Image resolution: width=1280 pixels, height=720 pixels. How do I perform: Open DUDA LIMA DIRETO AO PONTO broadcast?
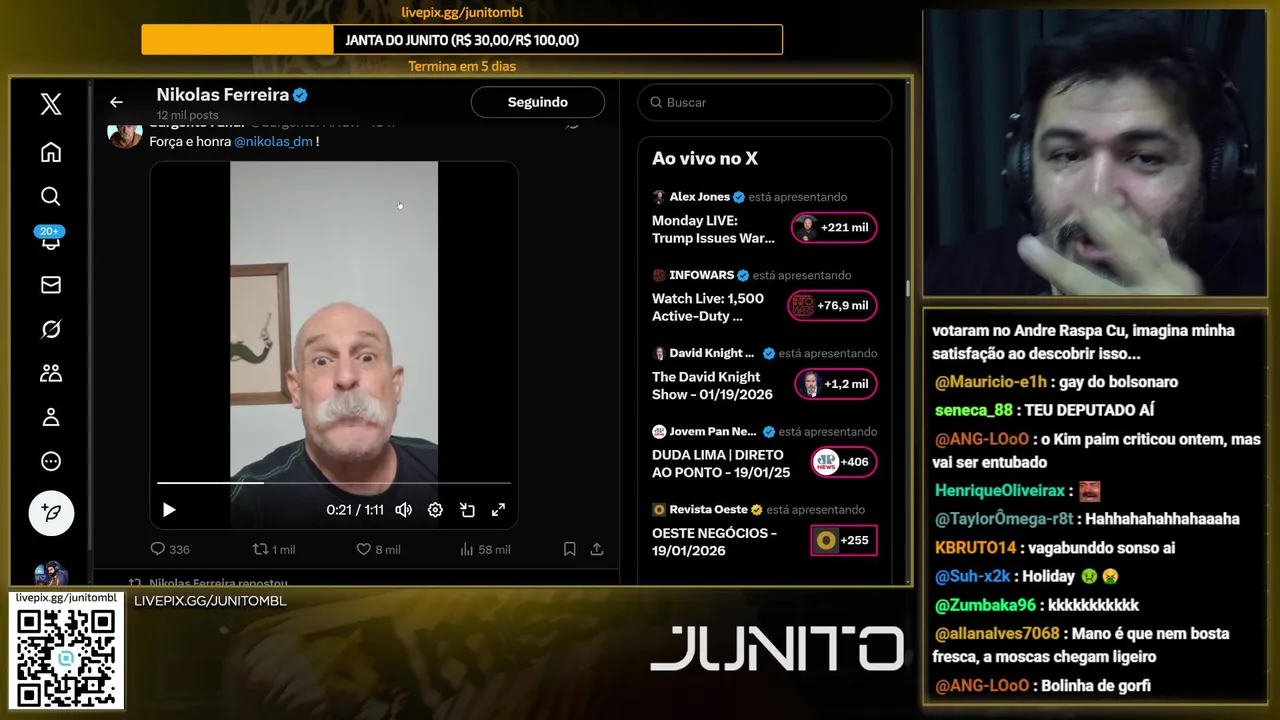click(x=721, y=463)
